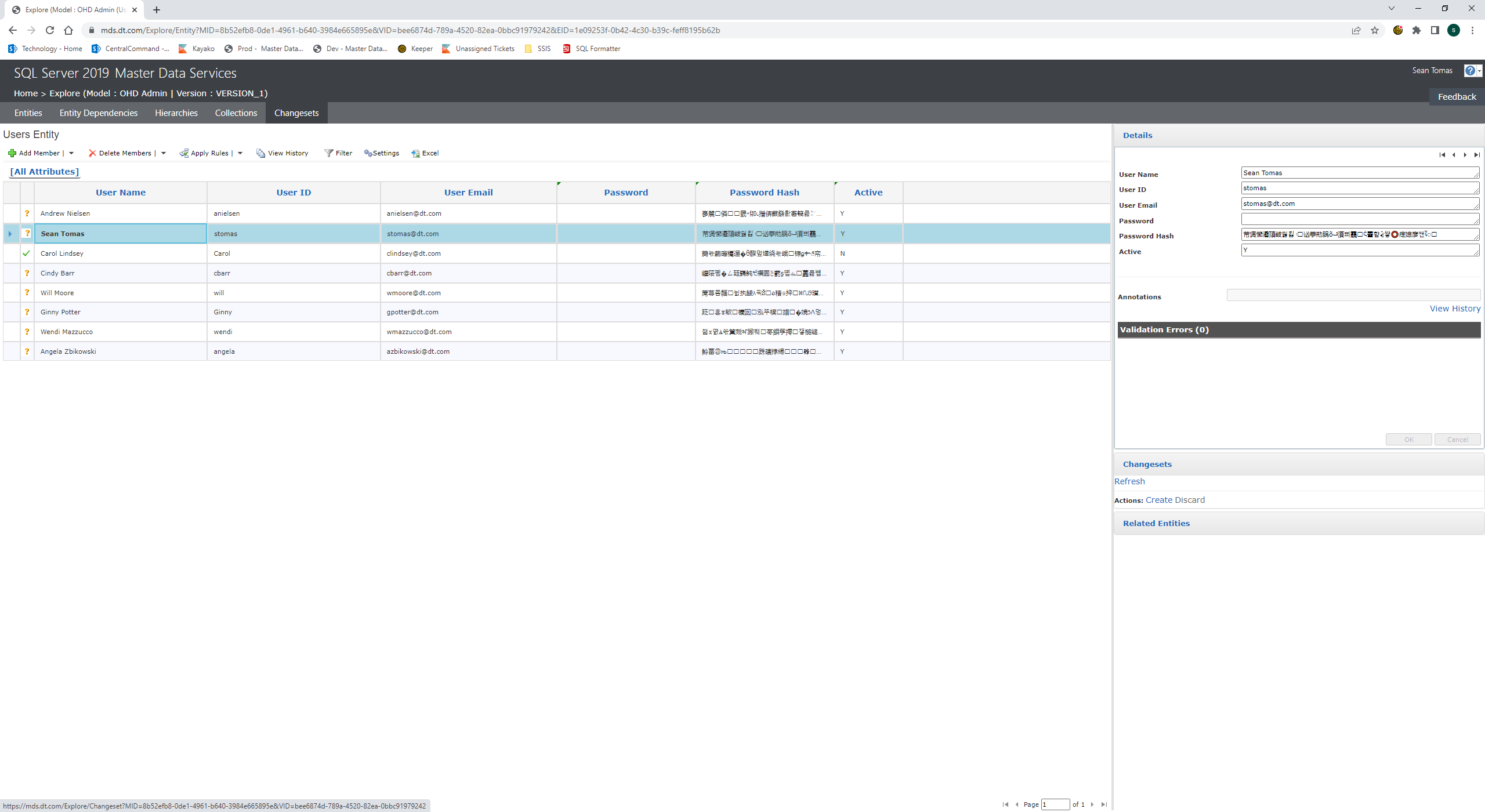1485x812 pixels.
Task: Click the Refresh link under Changesets
Action: [x=1129, y=481]
